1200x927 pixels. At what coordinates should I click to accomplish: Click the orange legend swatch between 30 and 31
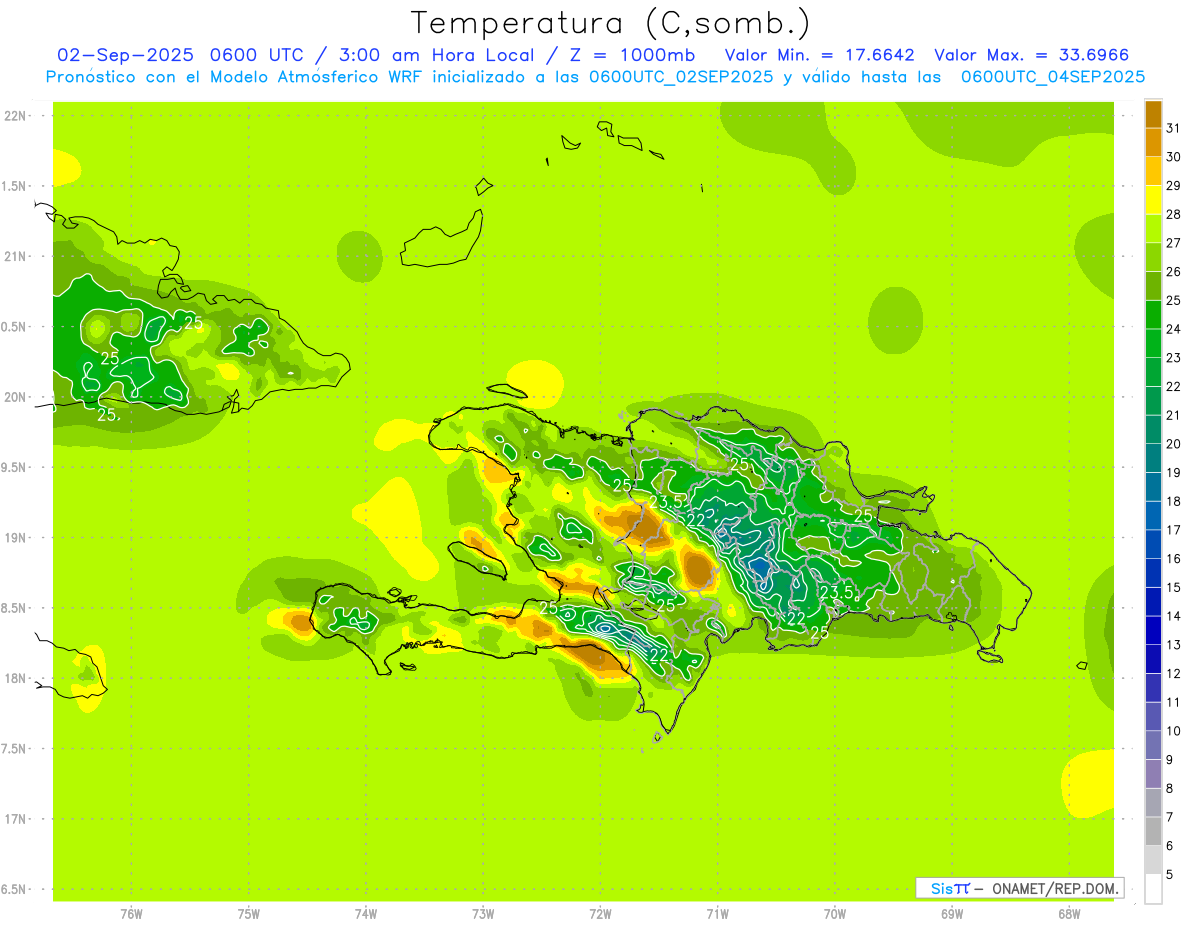pyautogui.click(x=1153, y=143)
